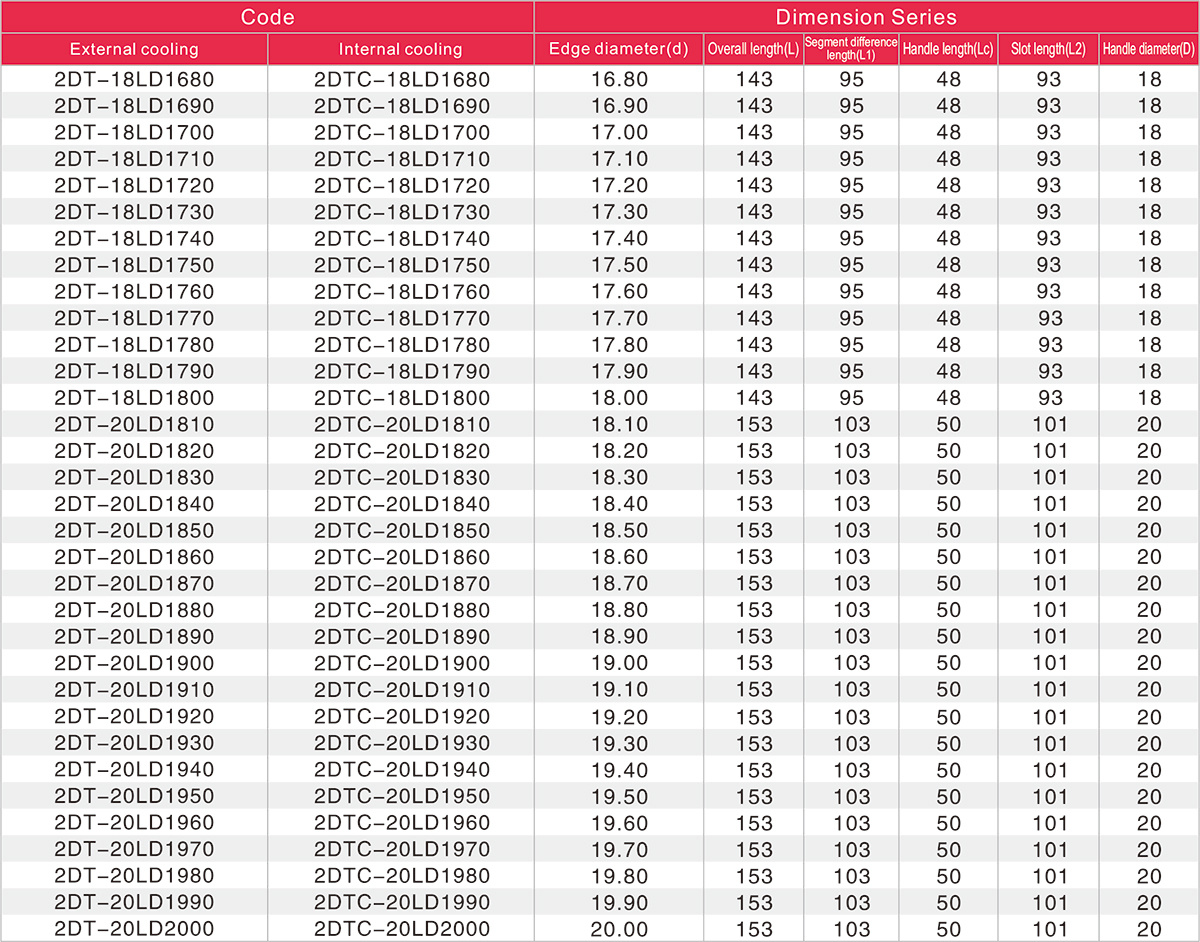Click edge diameter value 18.00

(619, 397)
